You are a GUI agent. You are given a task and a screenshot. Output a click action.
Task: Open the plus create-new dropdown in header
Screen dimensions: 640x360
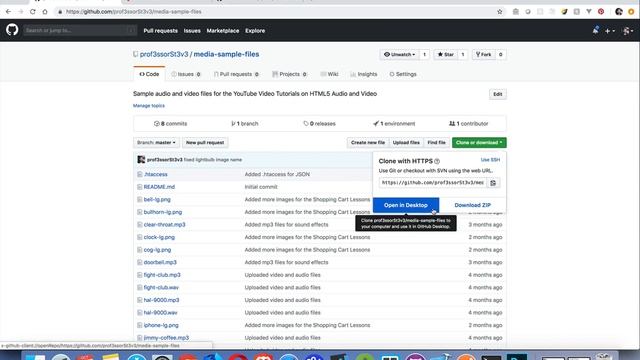[x=610, y=31]
